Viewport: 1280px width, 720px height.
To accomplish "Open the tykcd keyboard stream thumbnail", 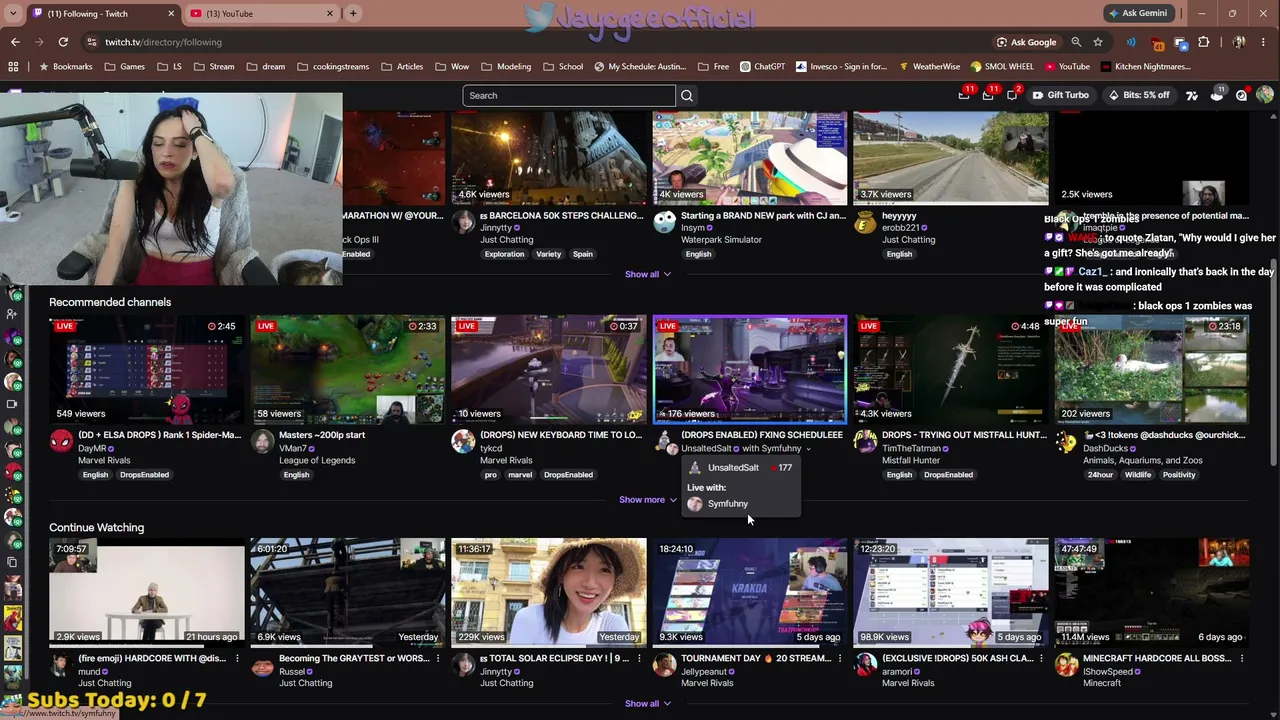I will pos(549,370).
